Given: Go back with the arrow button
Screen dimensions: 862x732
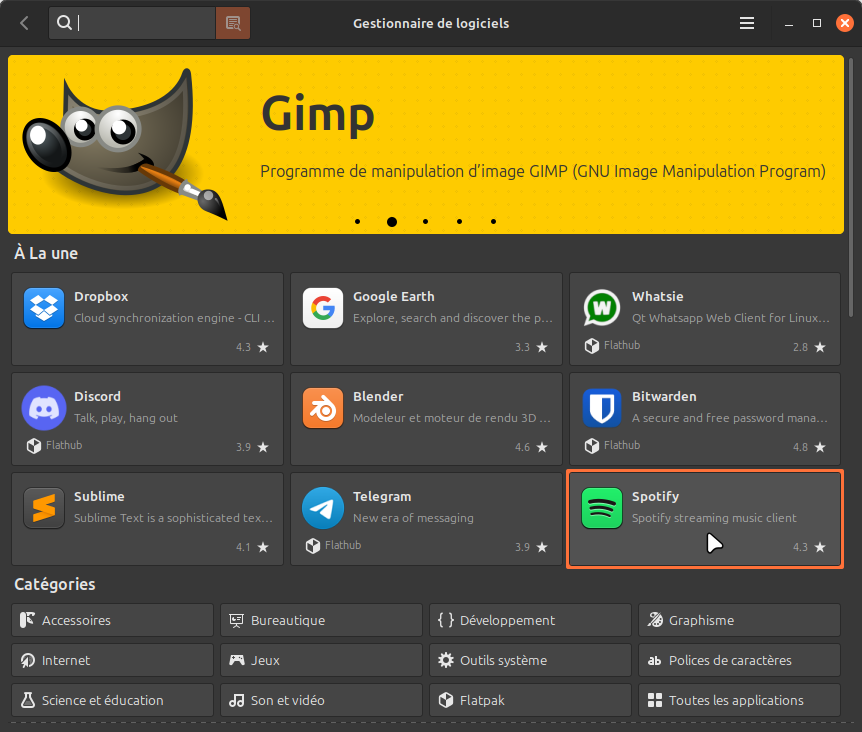Looking at the screenshot, I should pyautogui.click(x=24, y=23).
